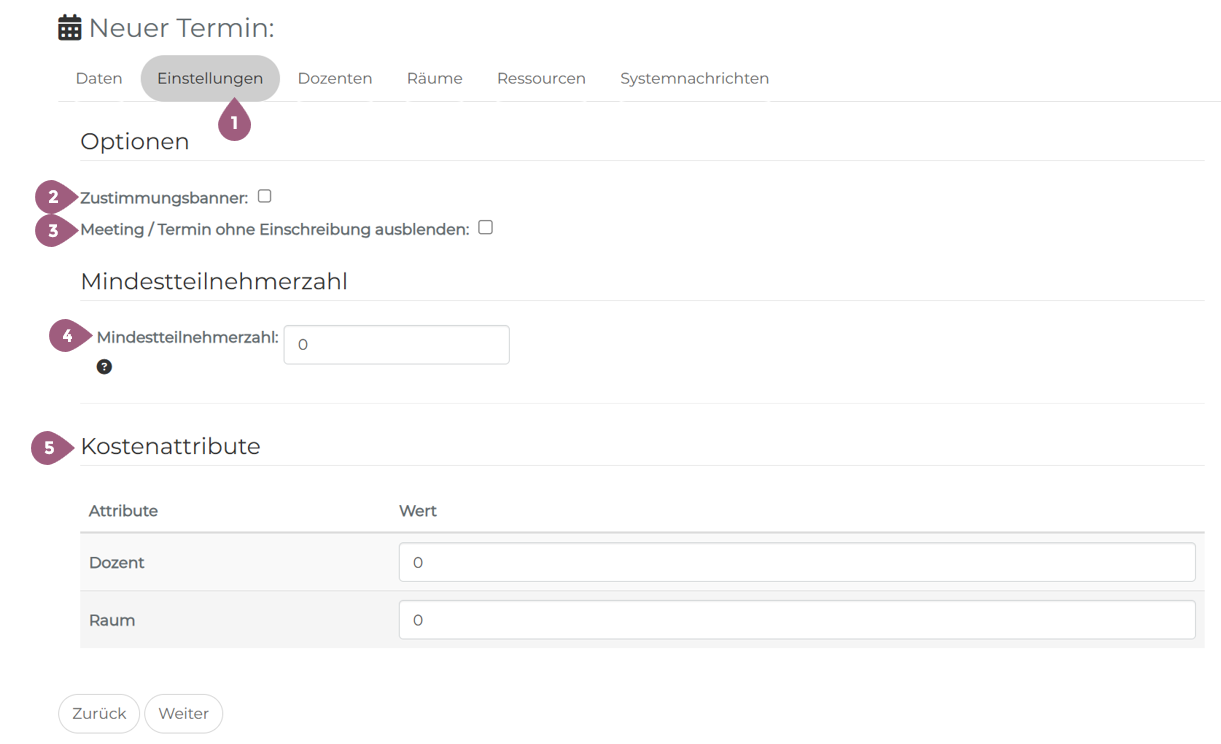The image size is (1221, 744).
Task: Select the Einstellungen tab
Action: (x=210, y=78)
